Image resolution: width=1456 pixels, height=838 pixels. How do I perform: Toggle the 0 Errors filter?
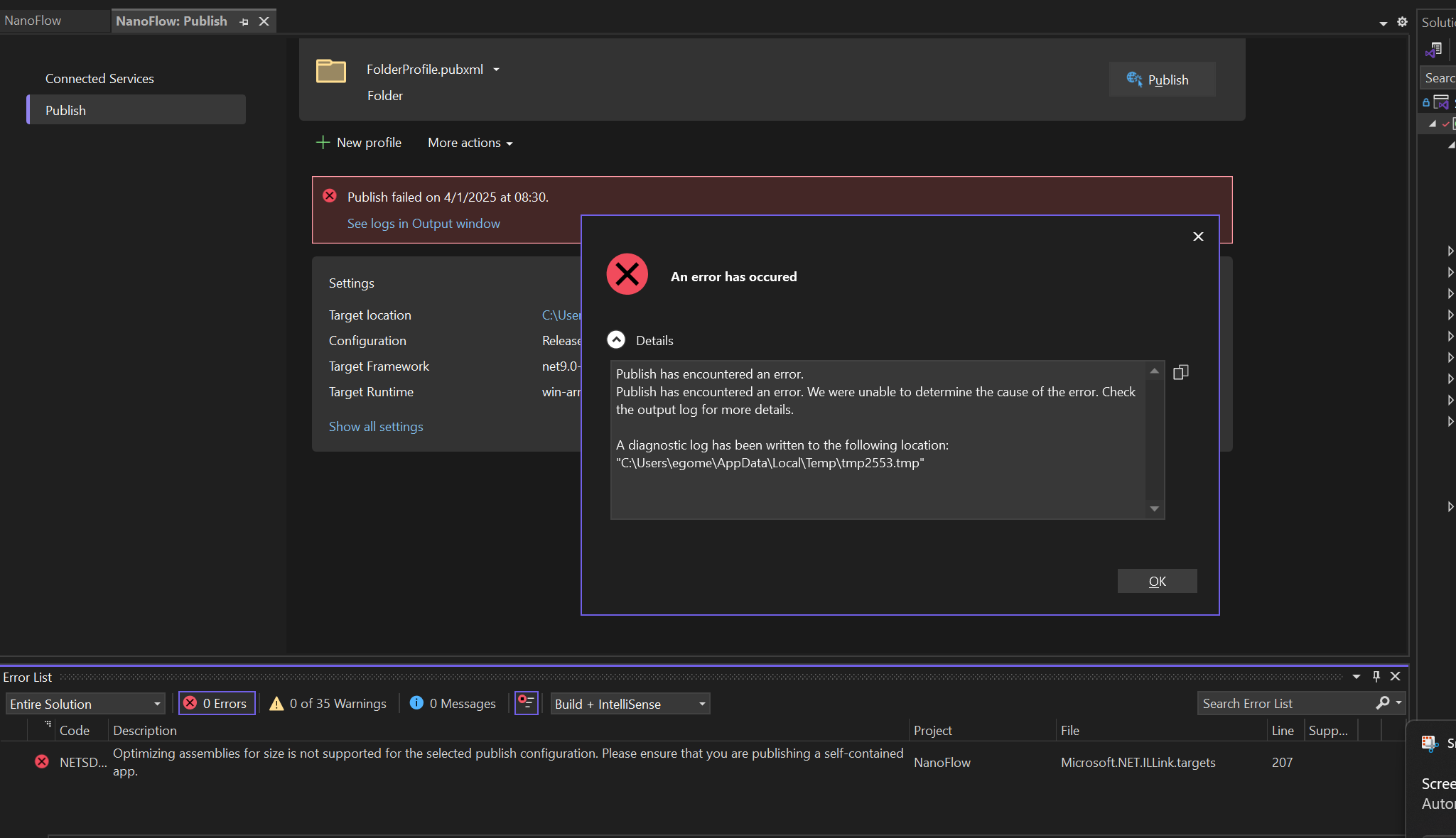point(216,704)
